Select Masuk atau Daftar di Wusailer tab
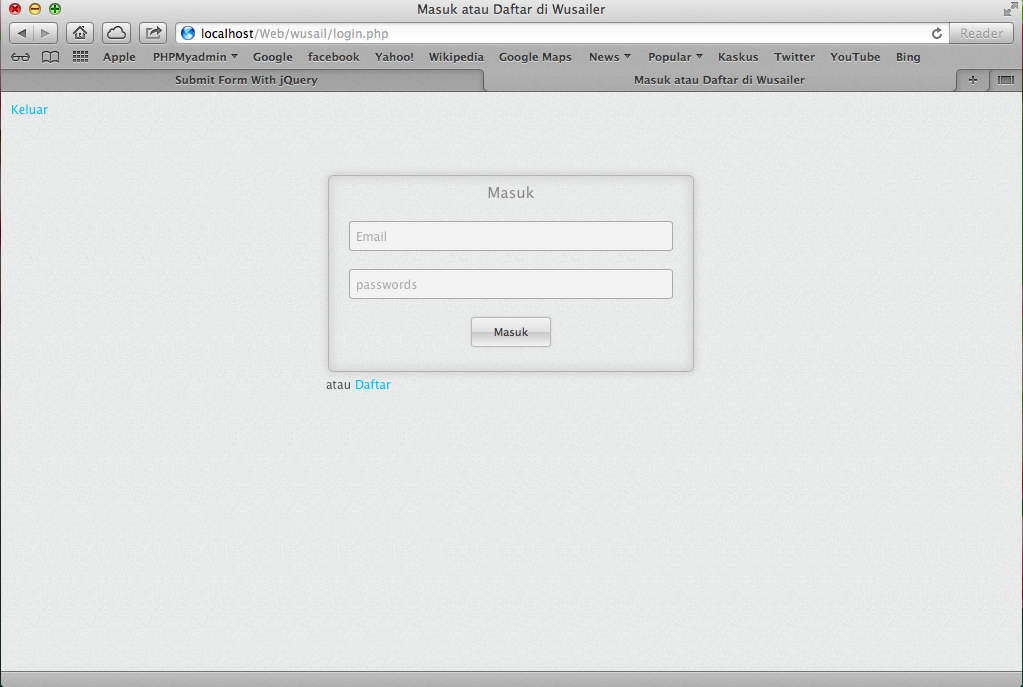1023x687 pixels. [720, 80]
